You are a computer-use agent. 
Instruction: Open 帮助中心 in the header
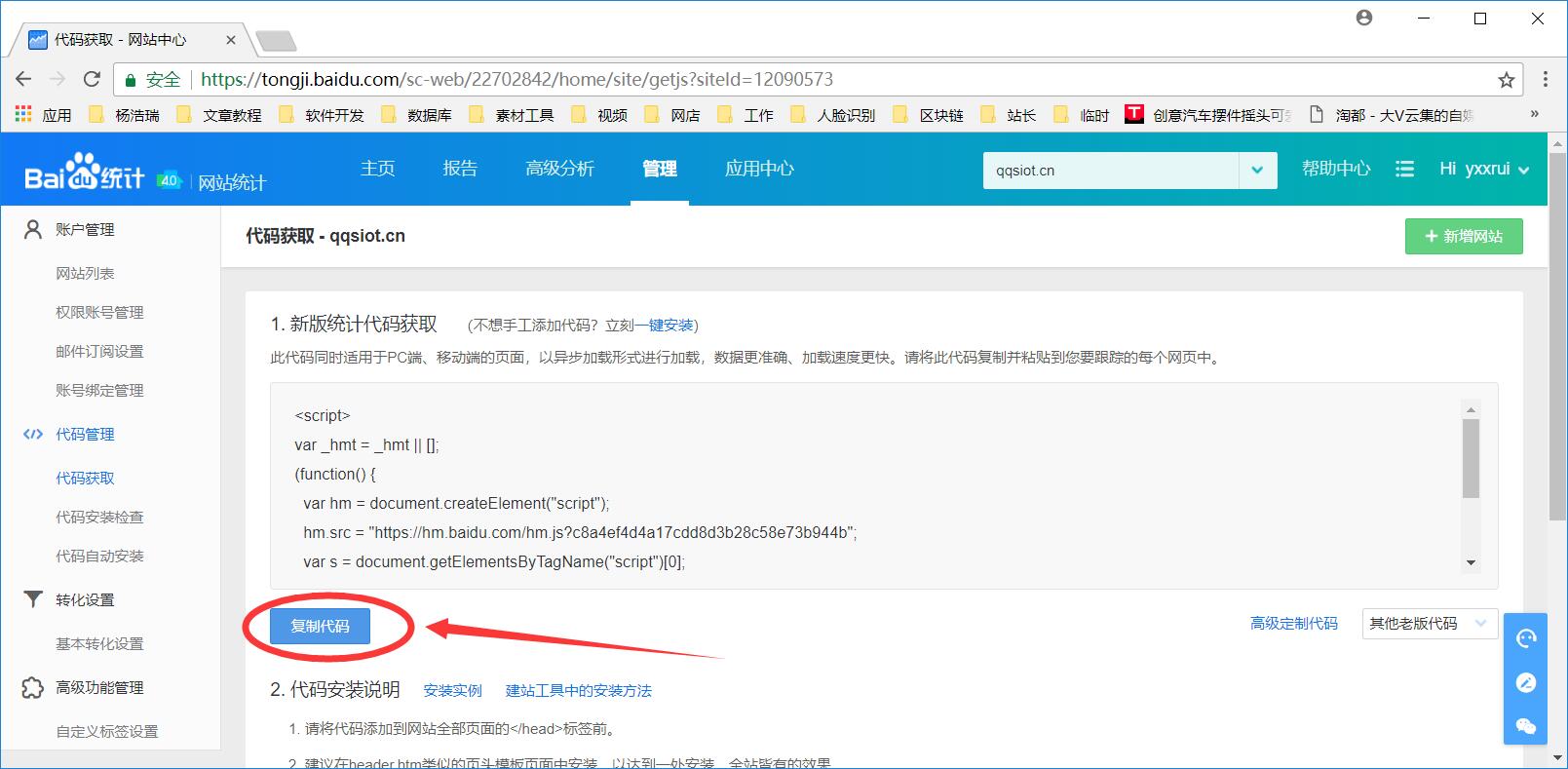pos(1336,169)
